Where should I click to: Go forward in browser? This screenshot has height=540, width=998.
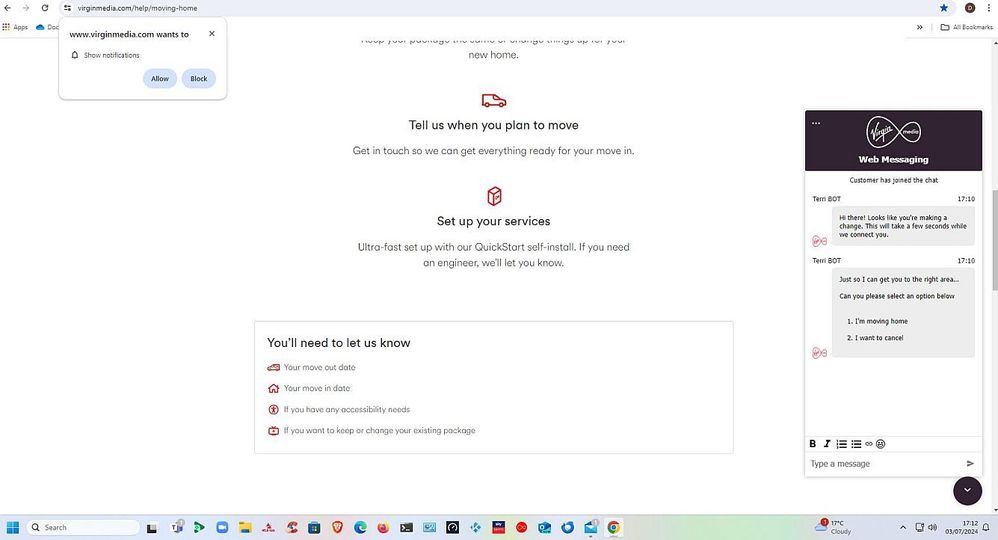(x=26, y=8)
